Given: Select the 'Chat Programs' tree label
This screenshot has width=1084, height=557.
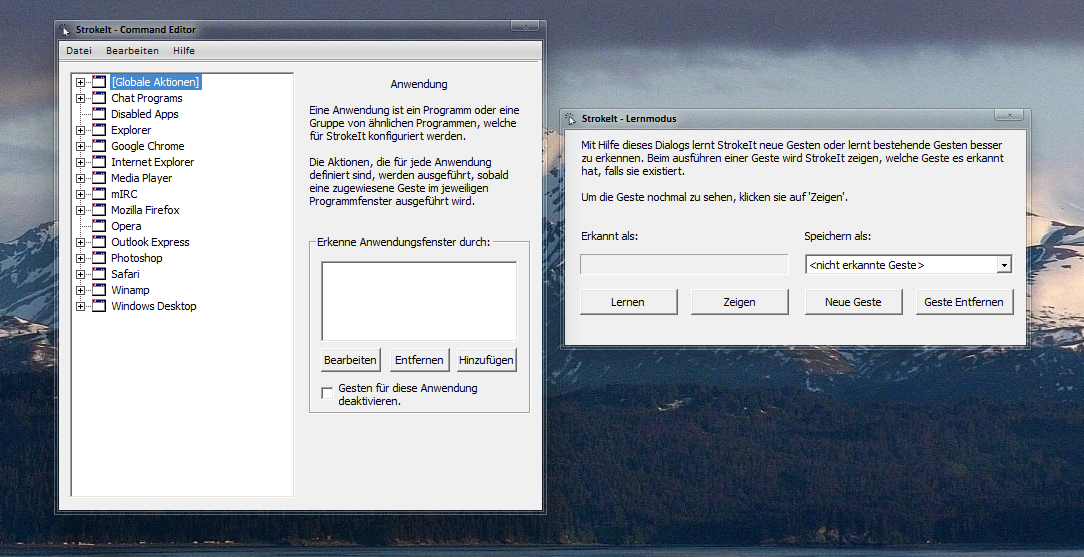Looking at the screenshot, I should coord(147,98).
